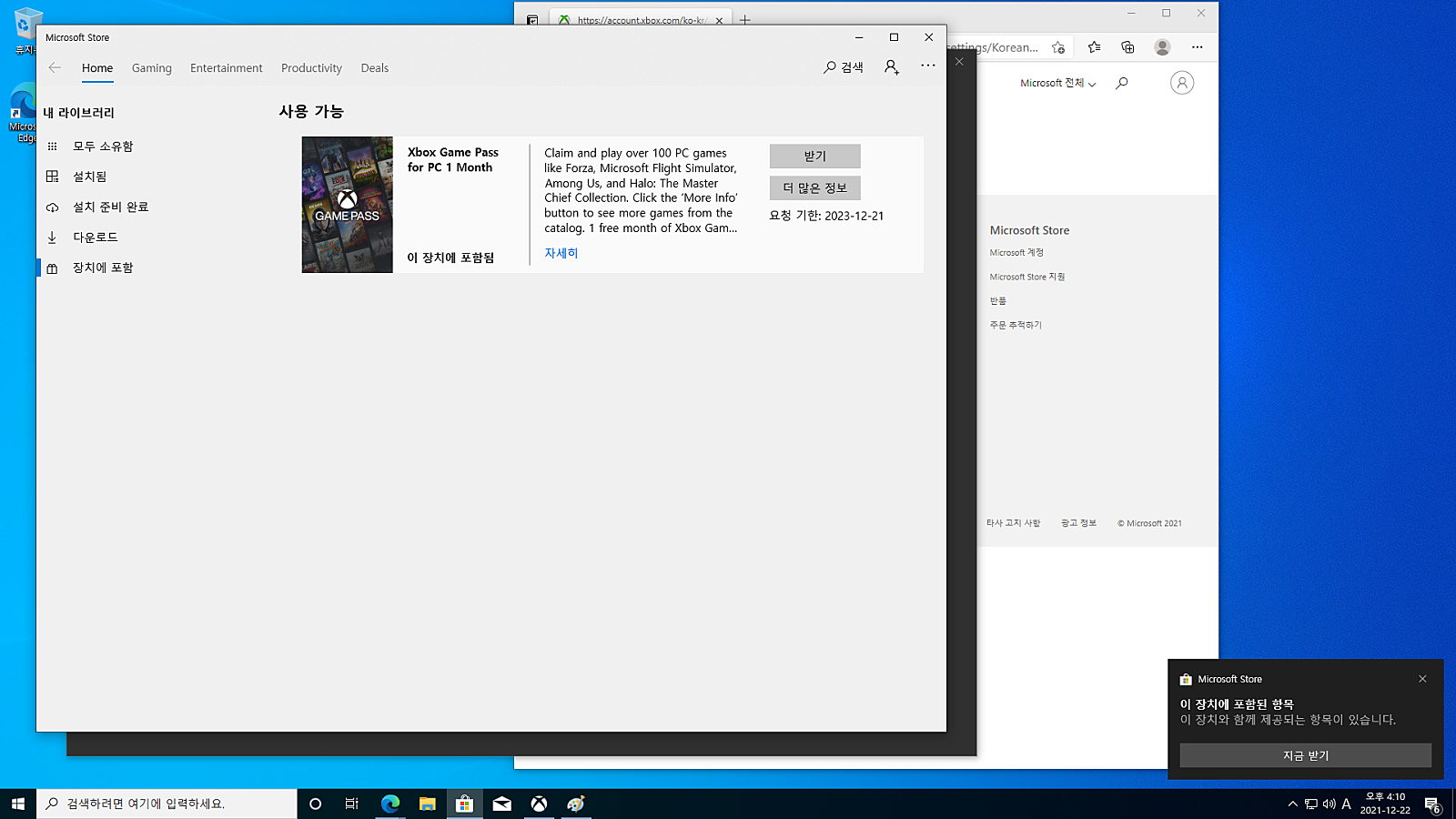The height and width of the screenshot is (819, 1456).
Task: Open the Edge tab actions menu icon
Action: point(532,20)
